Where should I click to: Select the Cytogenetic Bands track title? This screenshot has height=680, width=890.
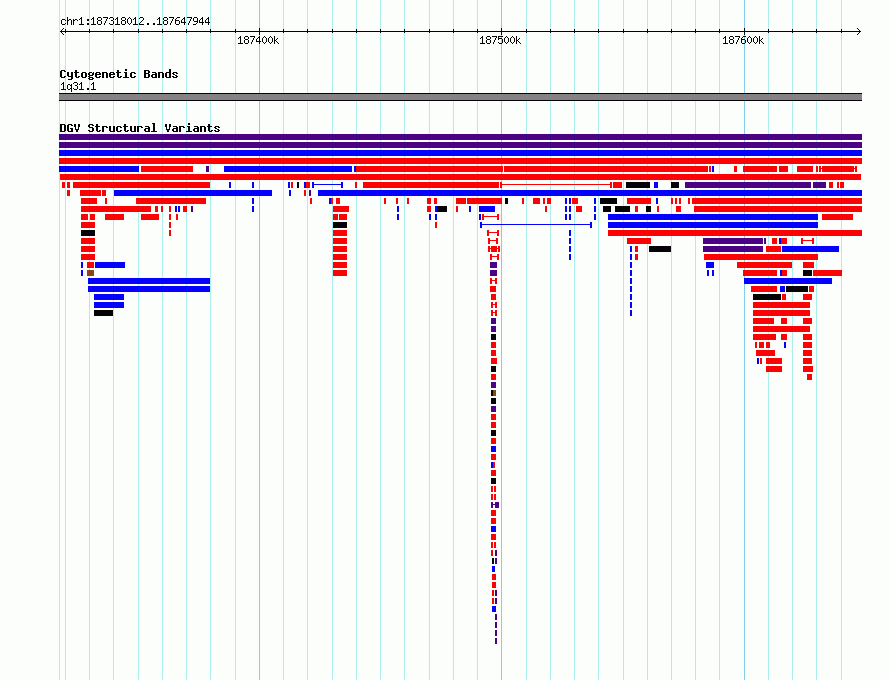coord(119,74)
